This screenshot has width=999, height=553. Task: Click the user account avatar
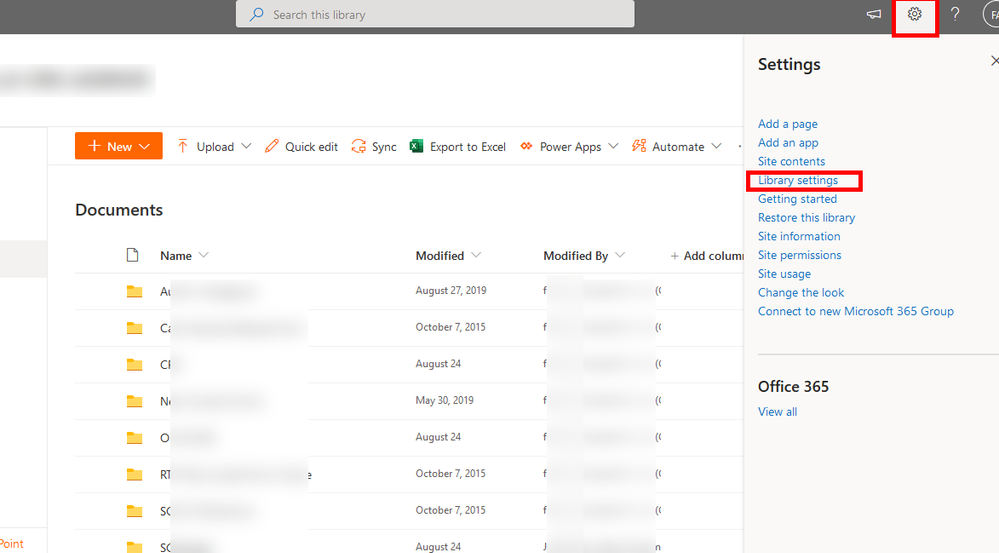click(991, 14)
